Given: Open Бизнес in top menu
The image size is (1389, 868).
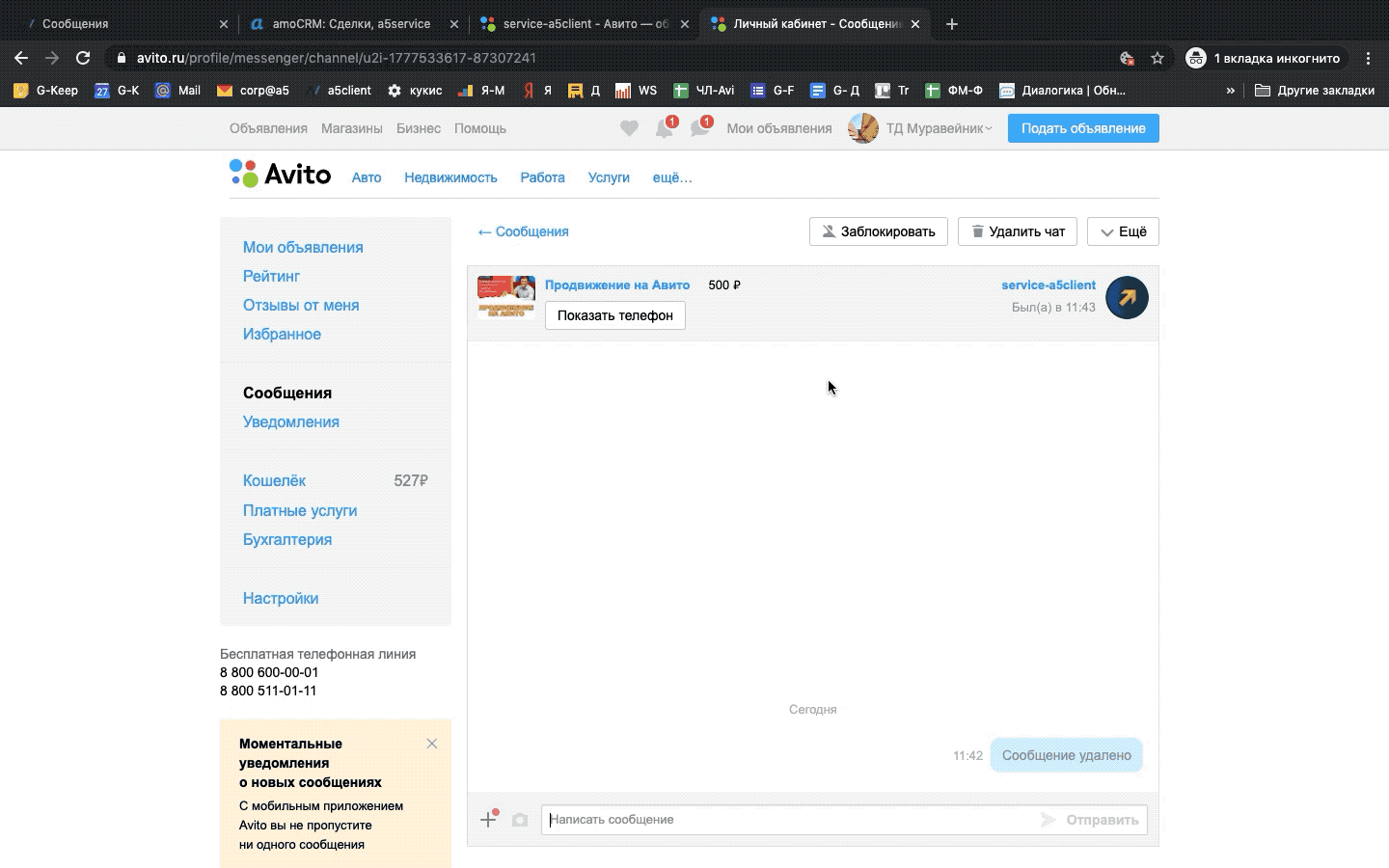Looking at the screenshot, I should click(419, 128).
